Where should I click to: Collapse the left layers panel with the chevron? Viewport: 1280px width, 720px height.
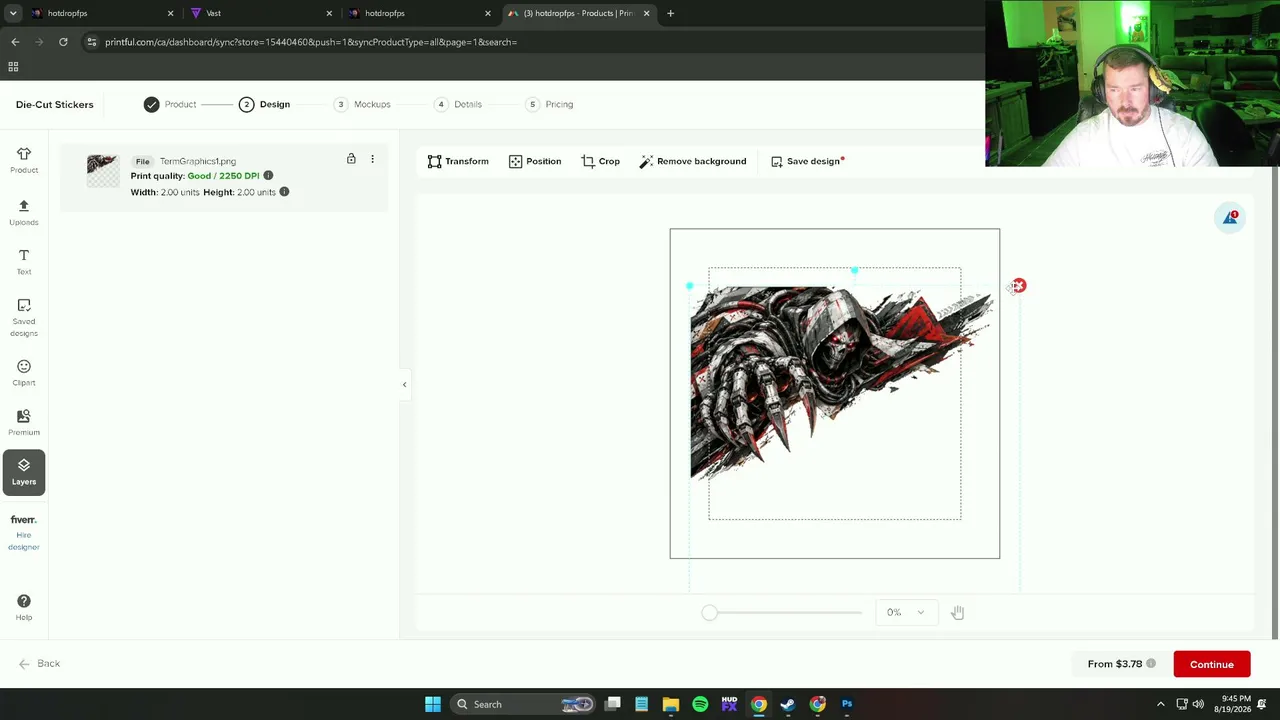(x=404, y=384)
